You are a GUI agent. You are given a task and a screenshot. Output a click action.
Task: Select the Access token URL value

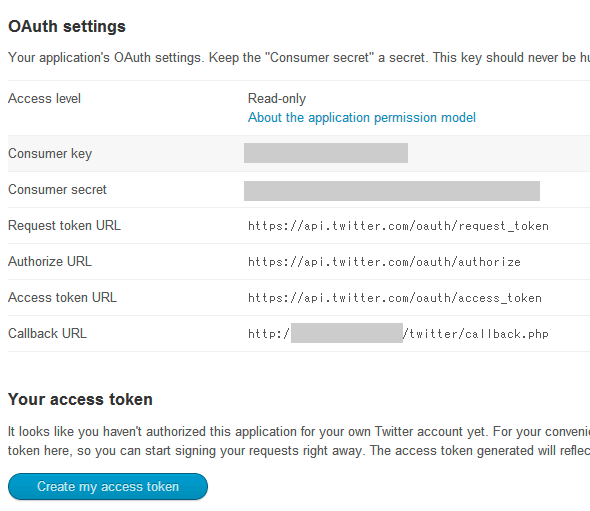[x=395, y=298]
